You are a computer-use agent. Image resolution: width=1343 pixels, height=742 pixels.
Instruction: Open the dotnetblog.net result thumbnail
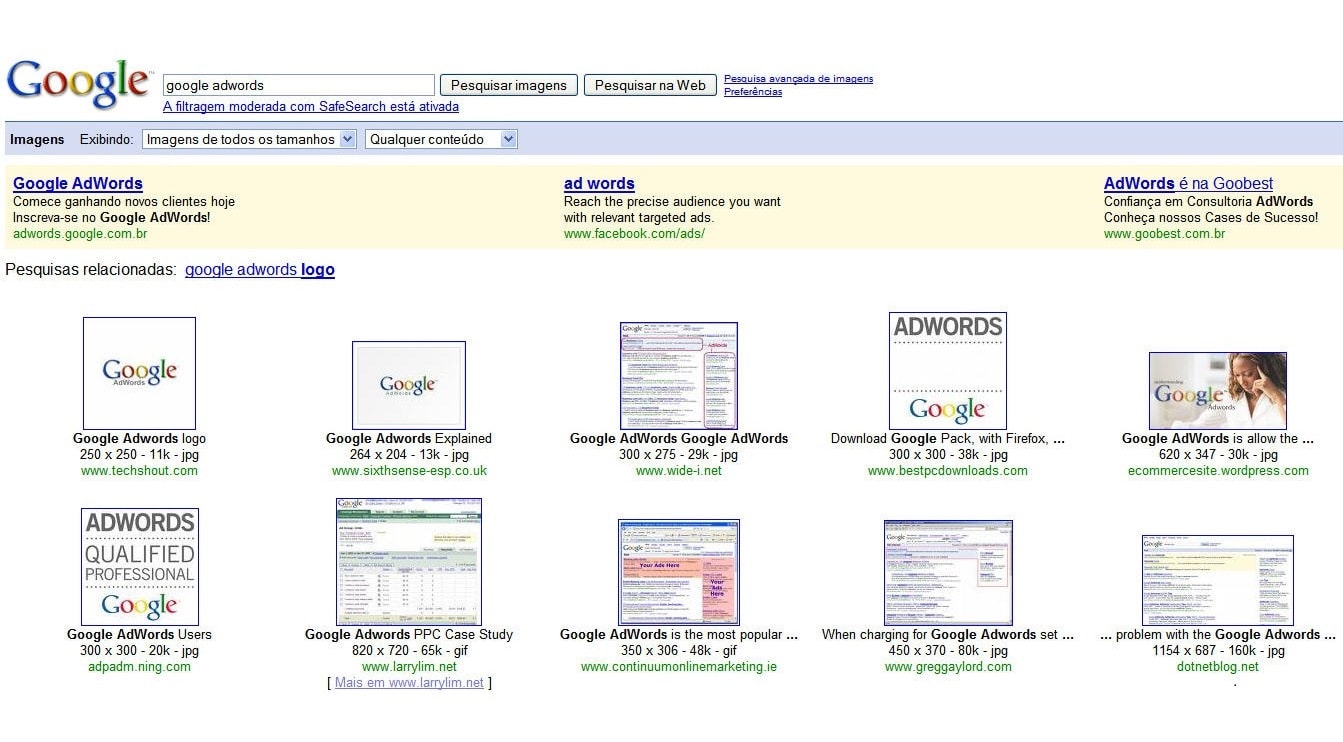(x=1217, y=580)
